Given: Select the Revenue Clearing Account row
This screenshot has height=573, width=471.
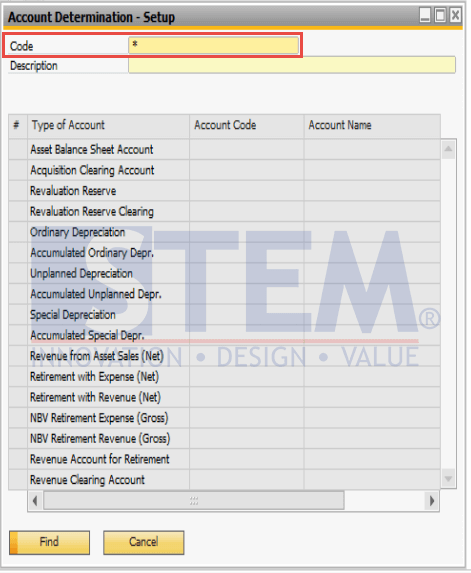Looking at the screenshot, I should pyautogui.click(x=224, y=480).
